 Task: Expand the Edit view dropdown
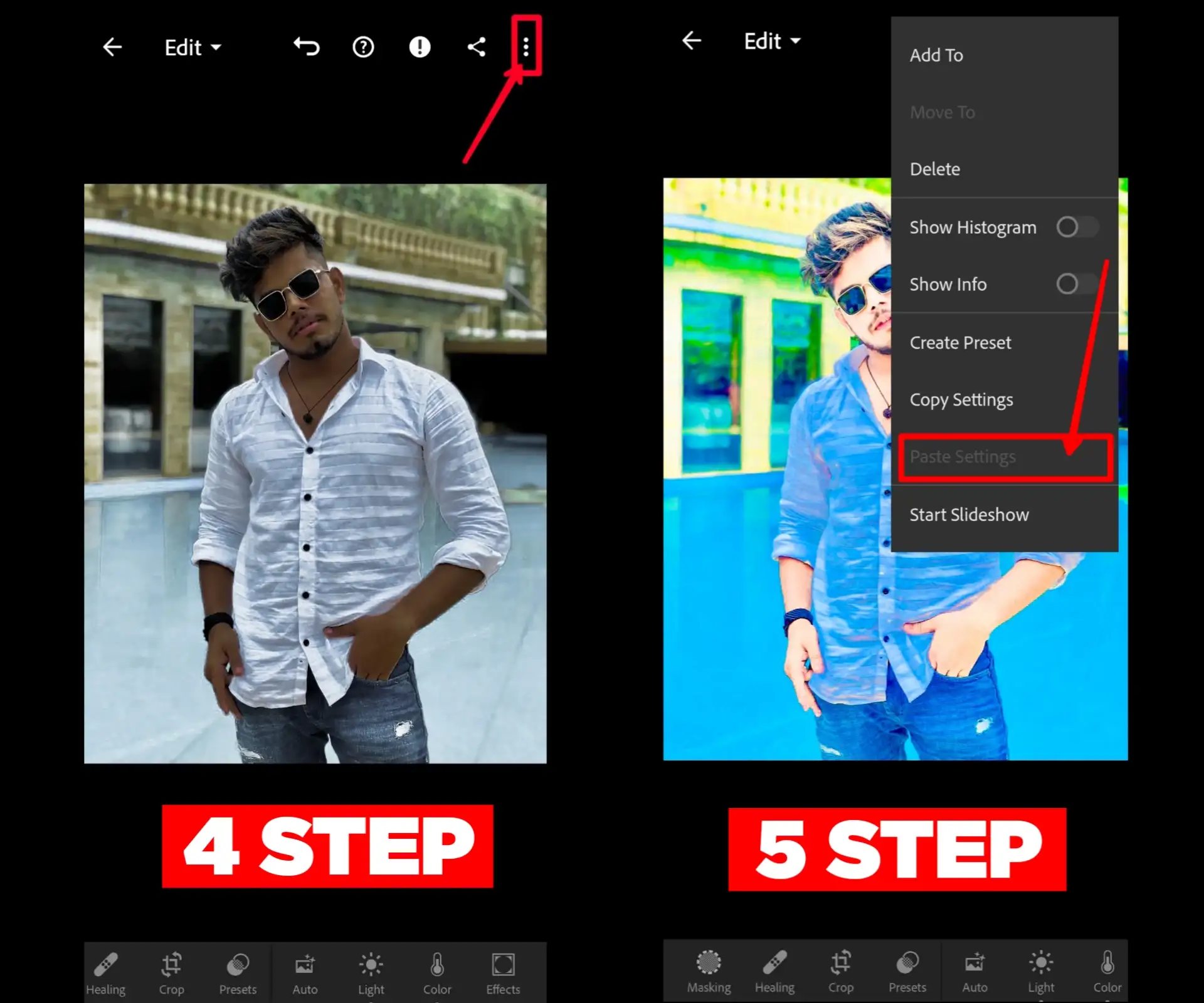[193, 48]
